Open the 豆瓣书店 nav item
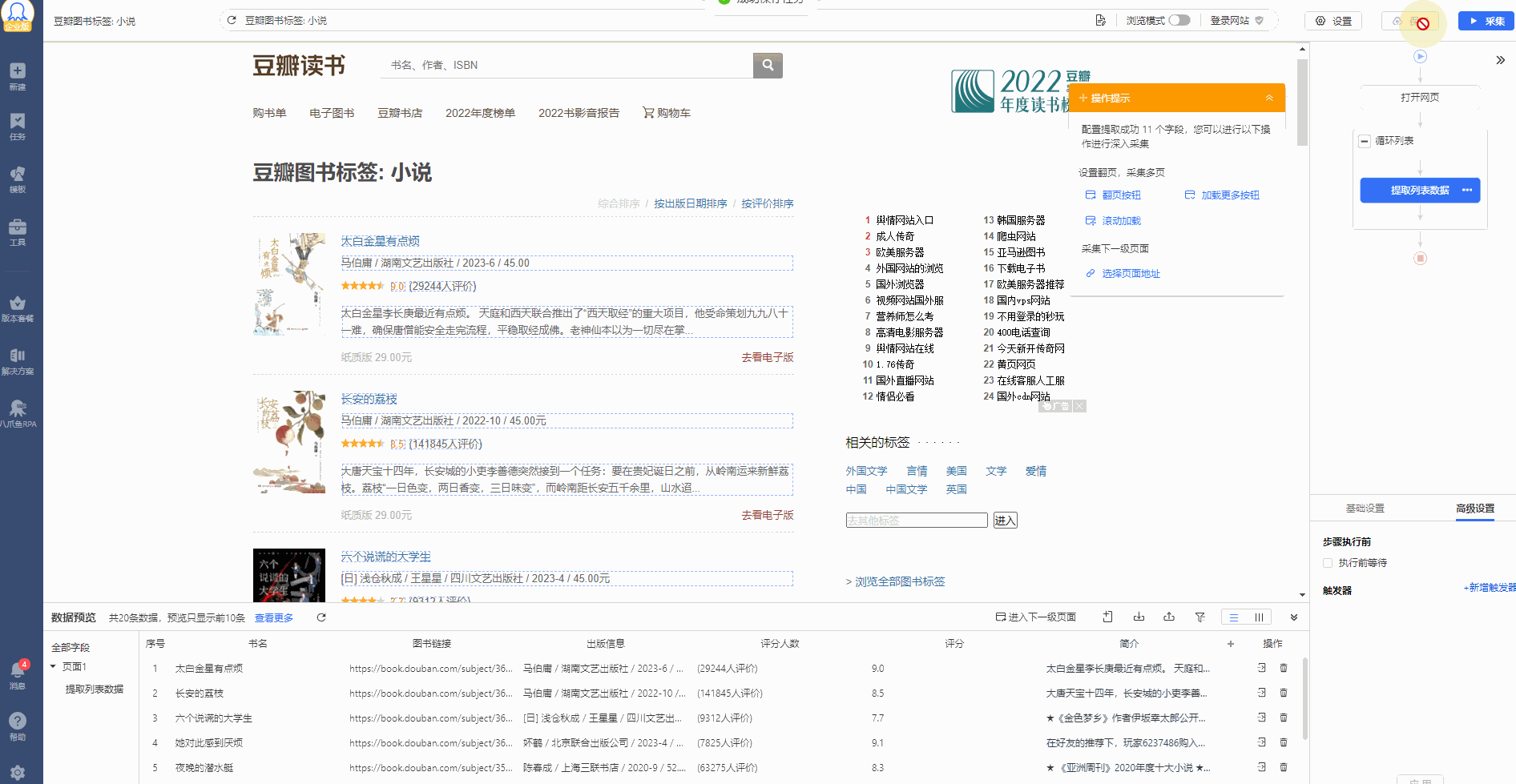1516x784 pixels. (400, 113)
